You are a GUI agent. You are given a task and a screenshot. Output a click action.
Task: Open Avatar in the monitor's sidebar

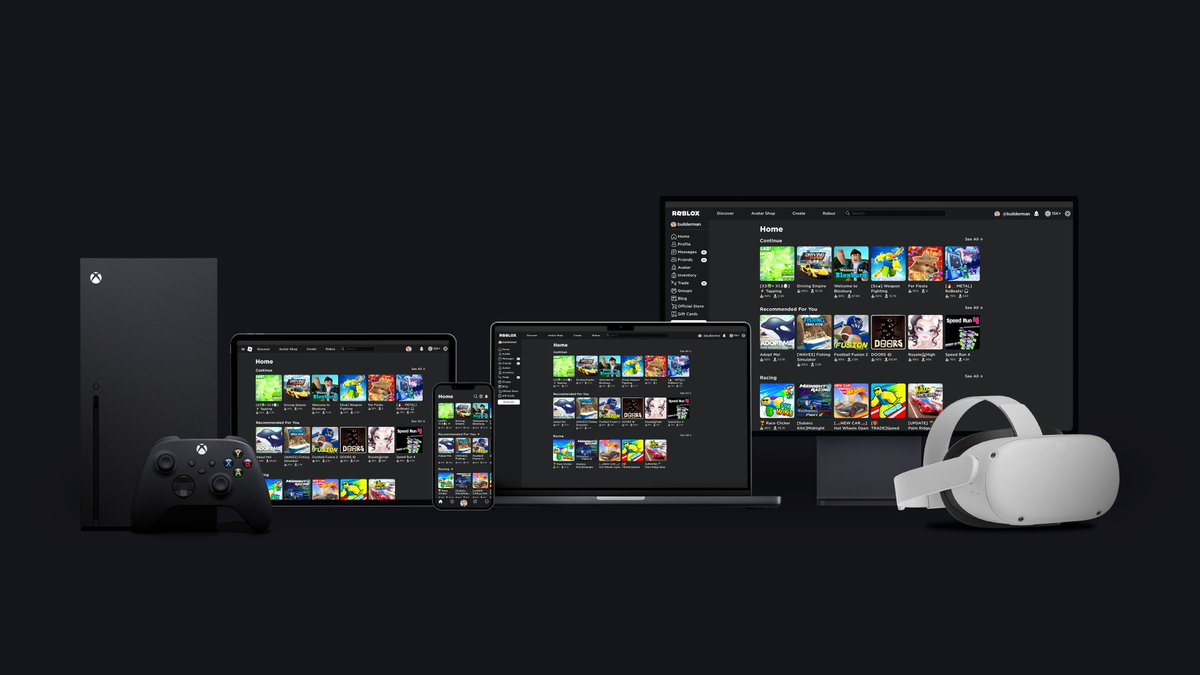pos(681,267)
